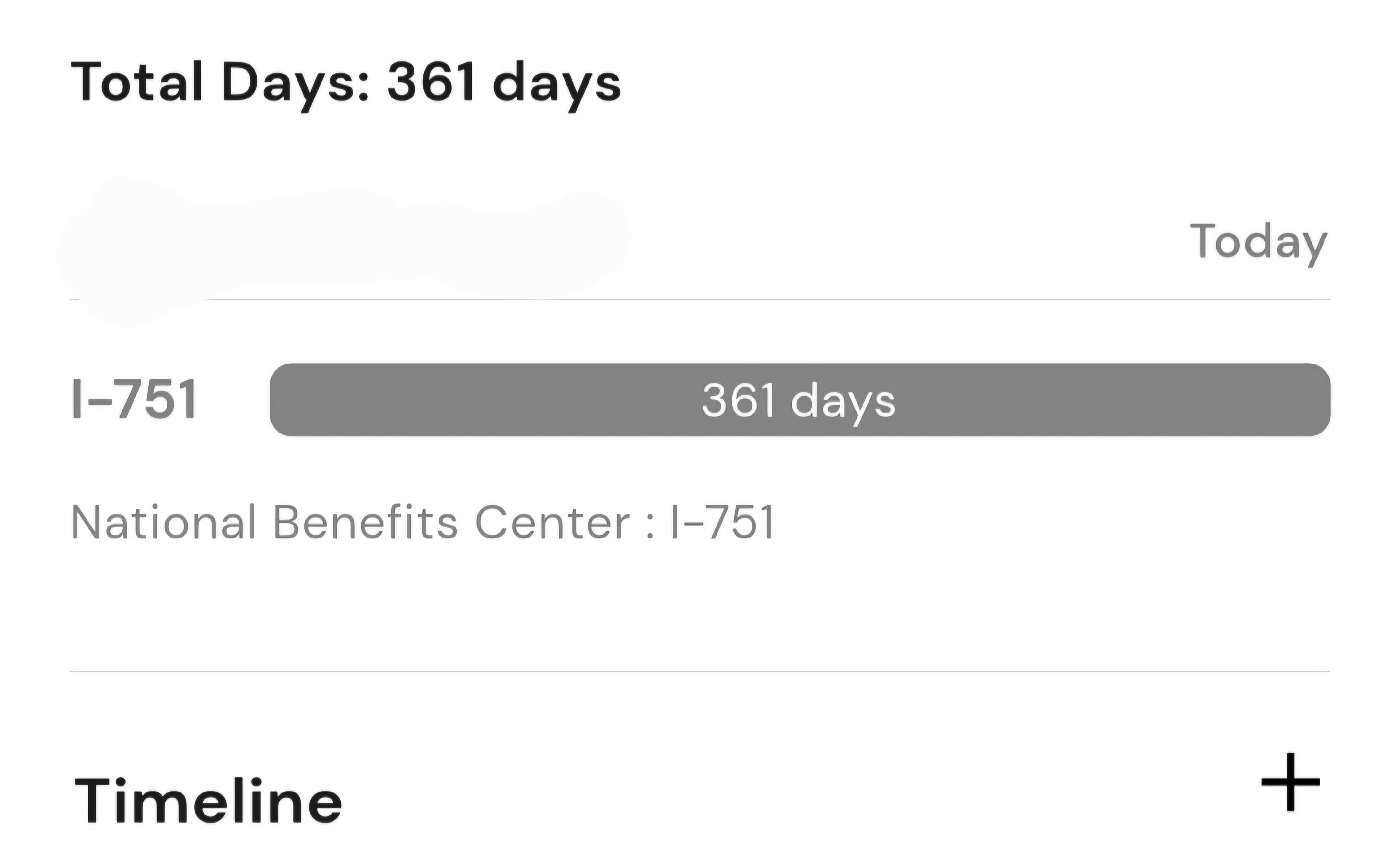This screenshot has width=1400, height=867.
Task: Select the gray 361 days progress bar
Action: point(799,400)
